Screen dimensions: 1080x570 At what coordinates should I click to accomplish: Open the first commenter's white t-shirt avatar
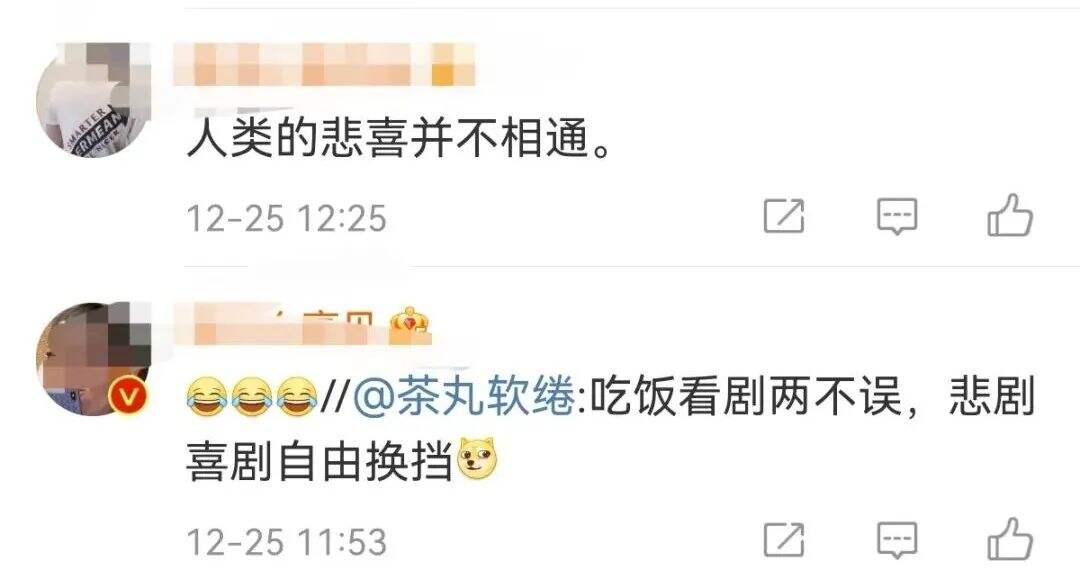[93, 101]
